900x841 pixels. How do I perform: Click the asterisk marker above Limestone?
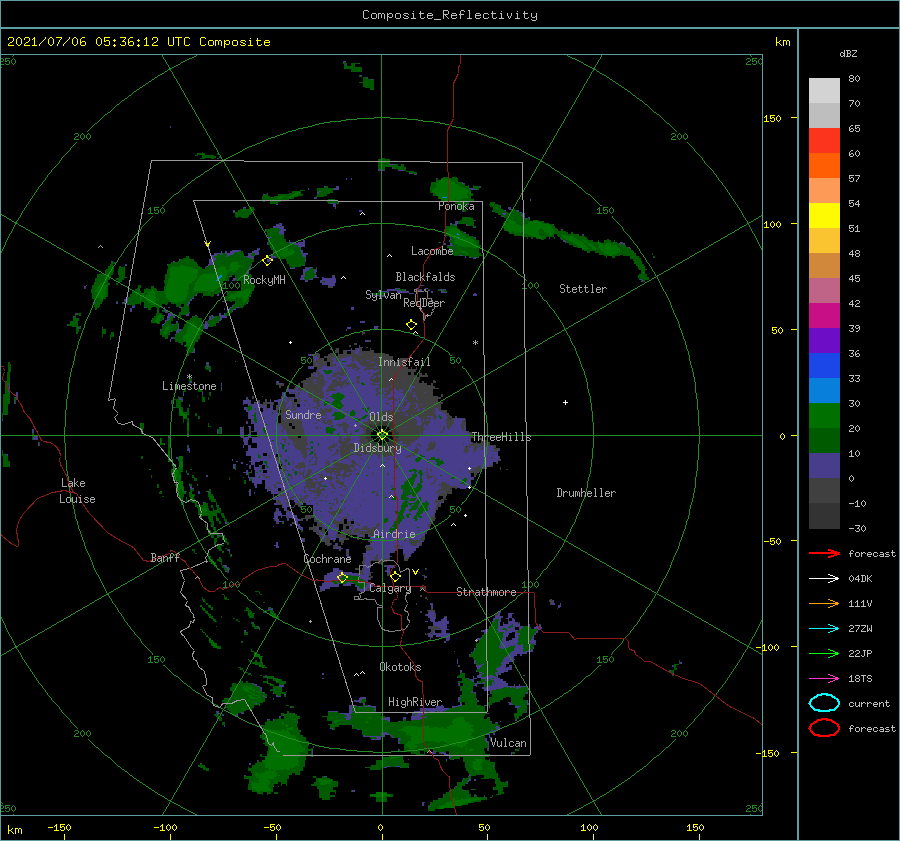point(189,377)
